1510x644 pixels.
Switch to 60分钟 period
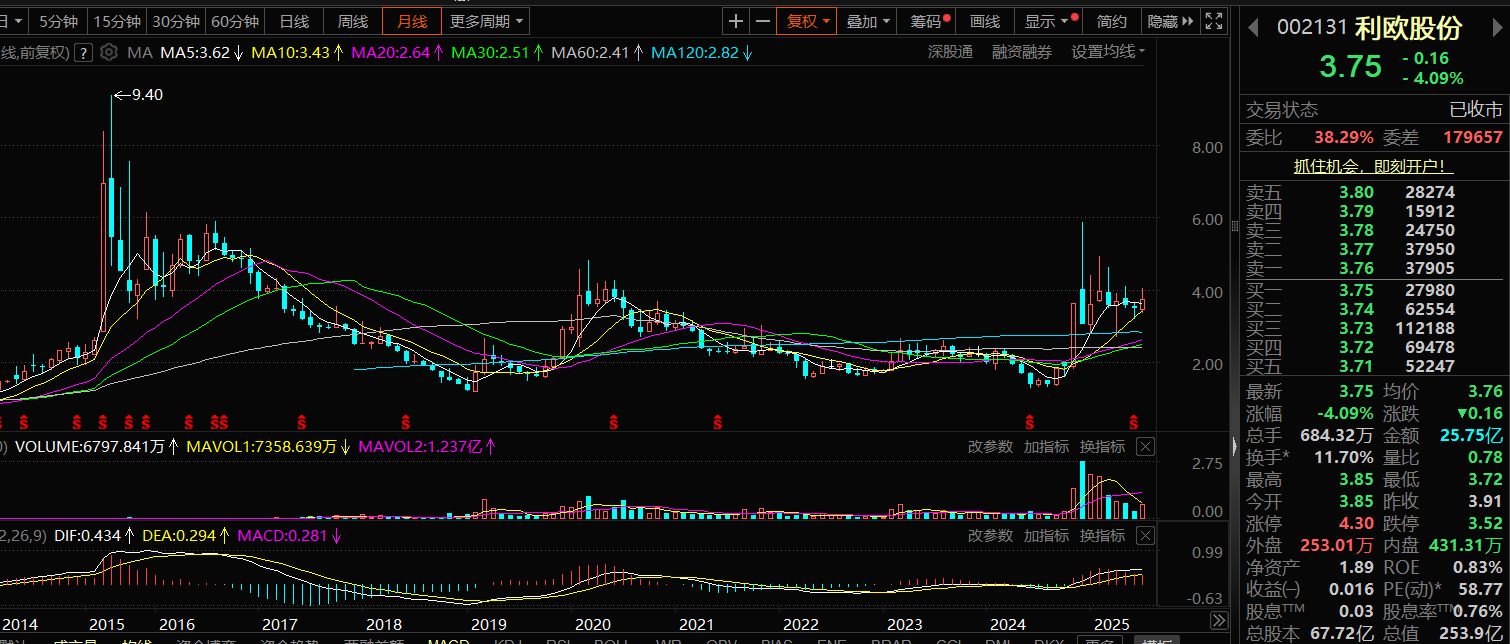(x=236, y=21)
